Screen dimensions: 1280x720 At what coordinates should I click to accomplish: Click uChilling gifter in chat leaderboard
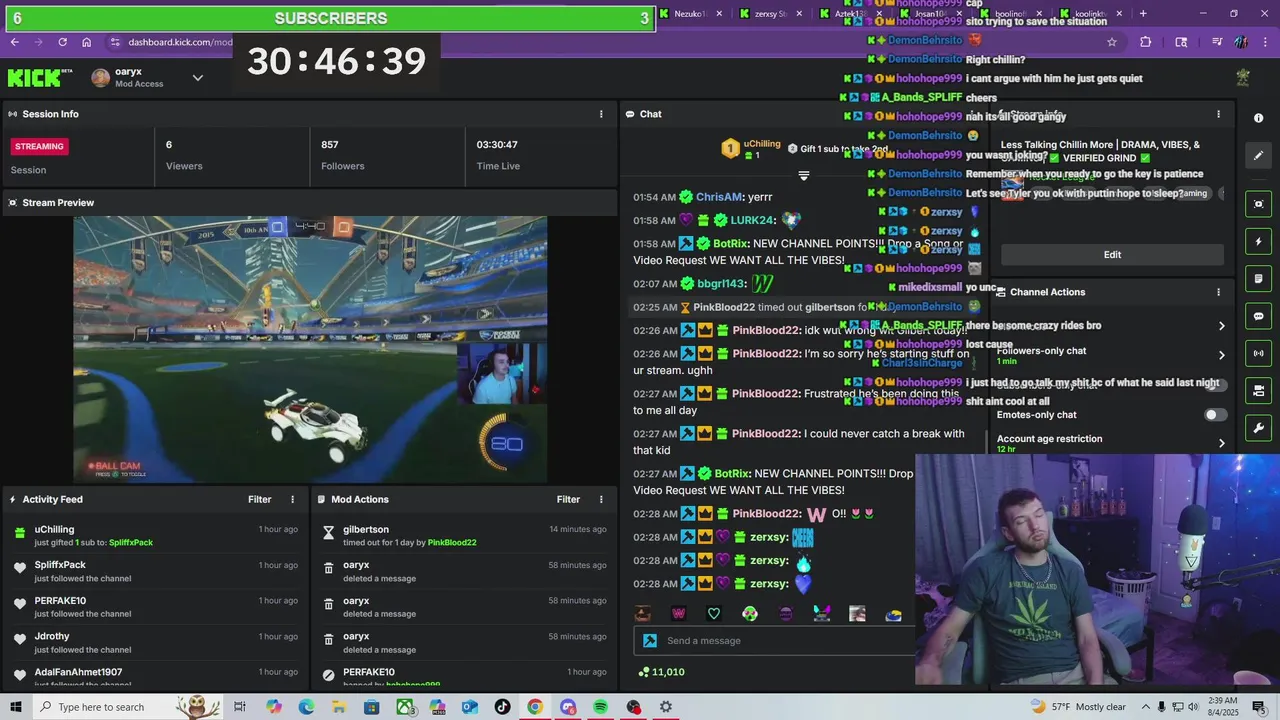(x=762, y=144)
